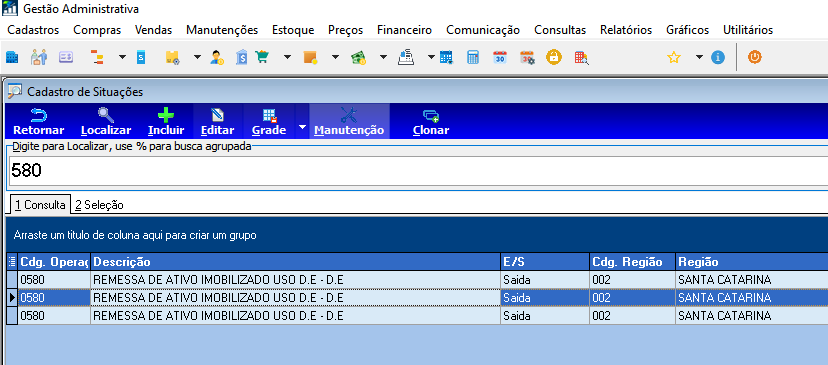Click the Descrição column header

(x=295, y=262)
